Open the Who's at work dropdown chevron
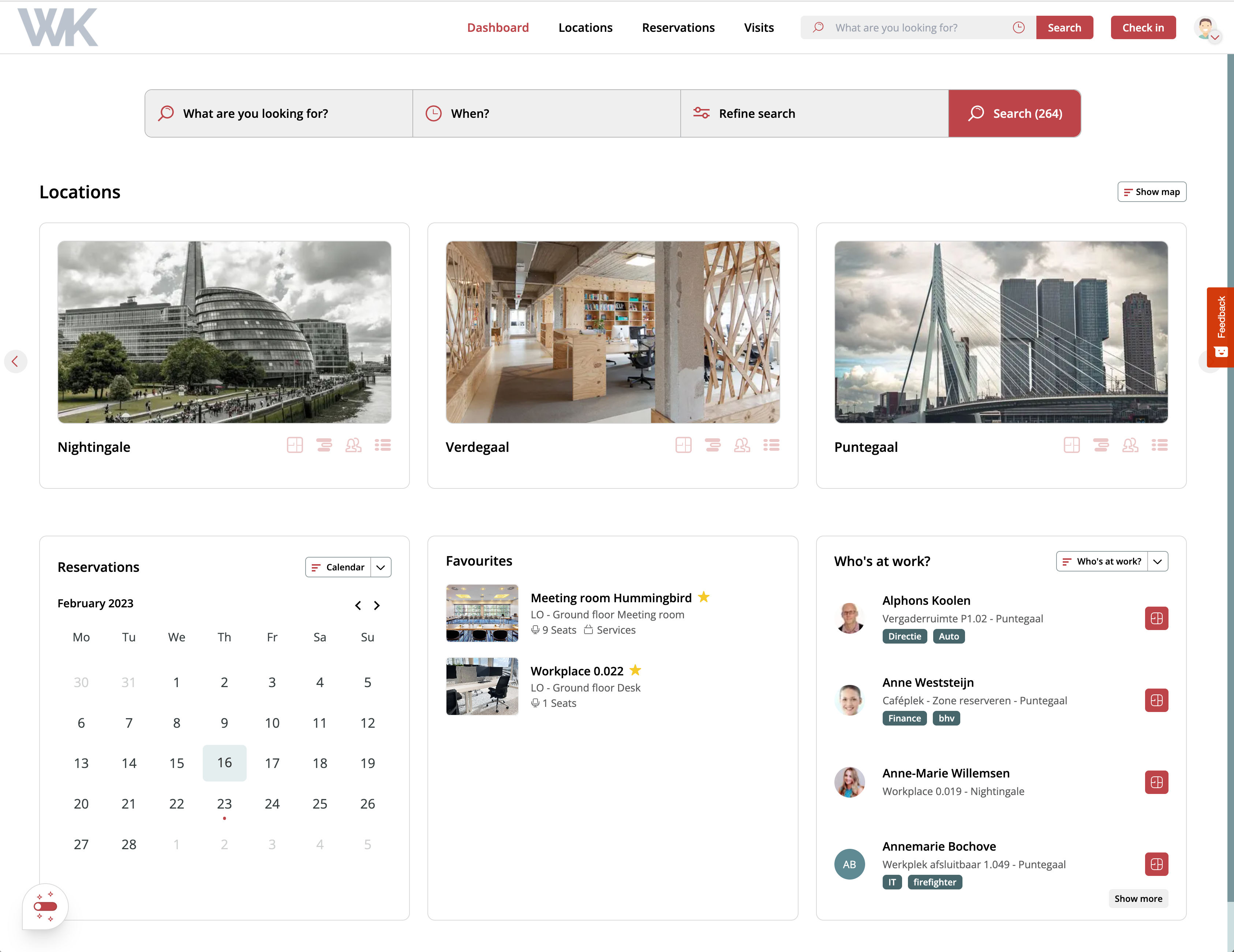The height and width of the screenshot is (952, 1234). (1157, 562)
